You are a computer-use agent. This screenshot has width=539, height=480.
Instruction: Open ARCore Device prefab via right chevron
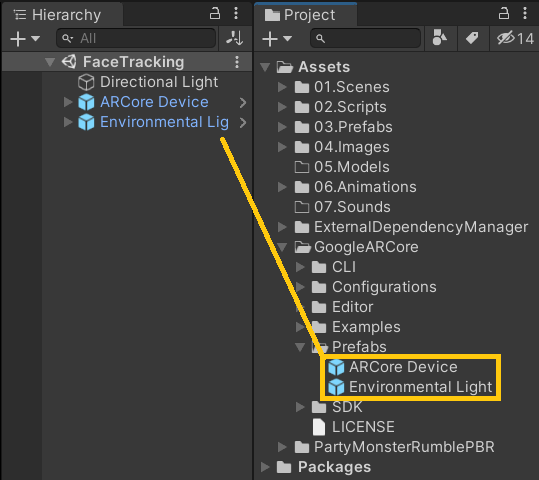[243, 102]
